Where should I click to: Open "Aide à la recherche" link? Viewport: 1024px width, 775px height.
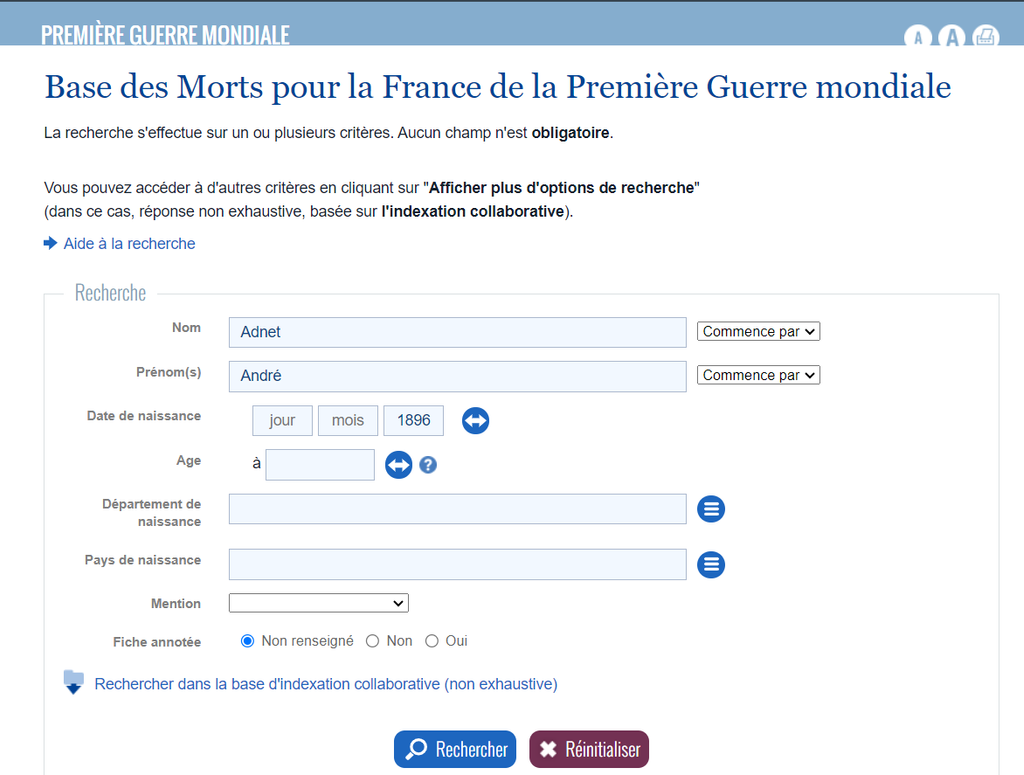(x=129, y=243)
